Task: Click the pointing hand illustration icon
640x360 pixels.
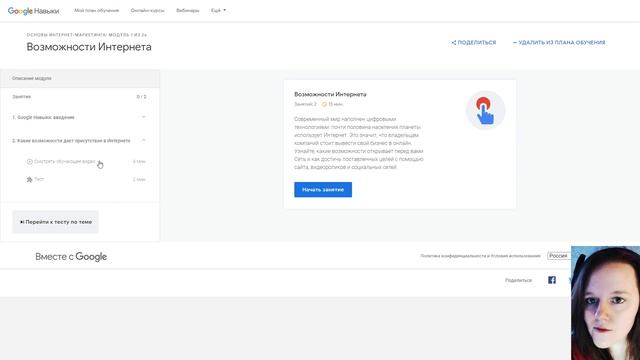Action: 485,110
